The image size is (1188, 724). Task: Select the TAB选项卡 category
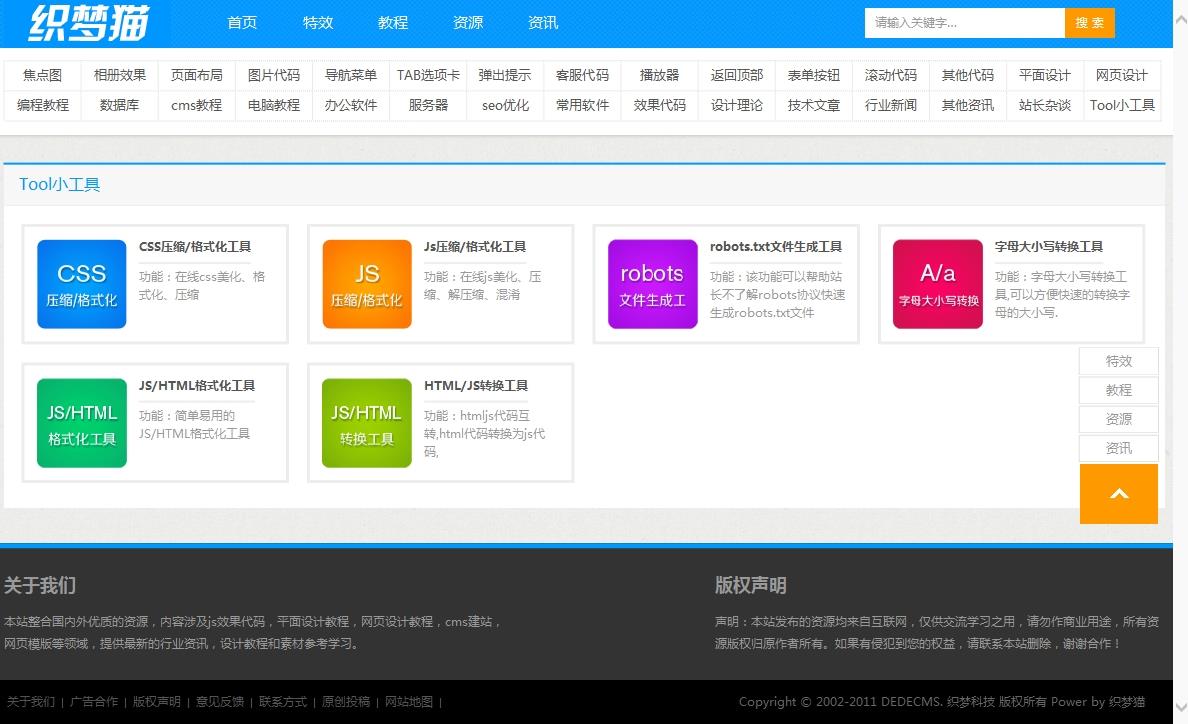[428, 76]
